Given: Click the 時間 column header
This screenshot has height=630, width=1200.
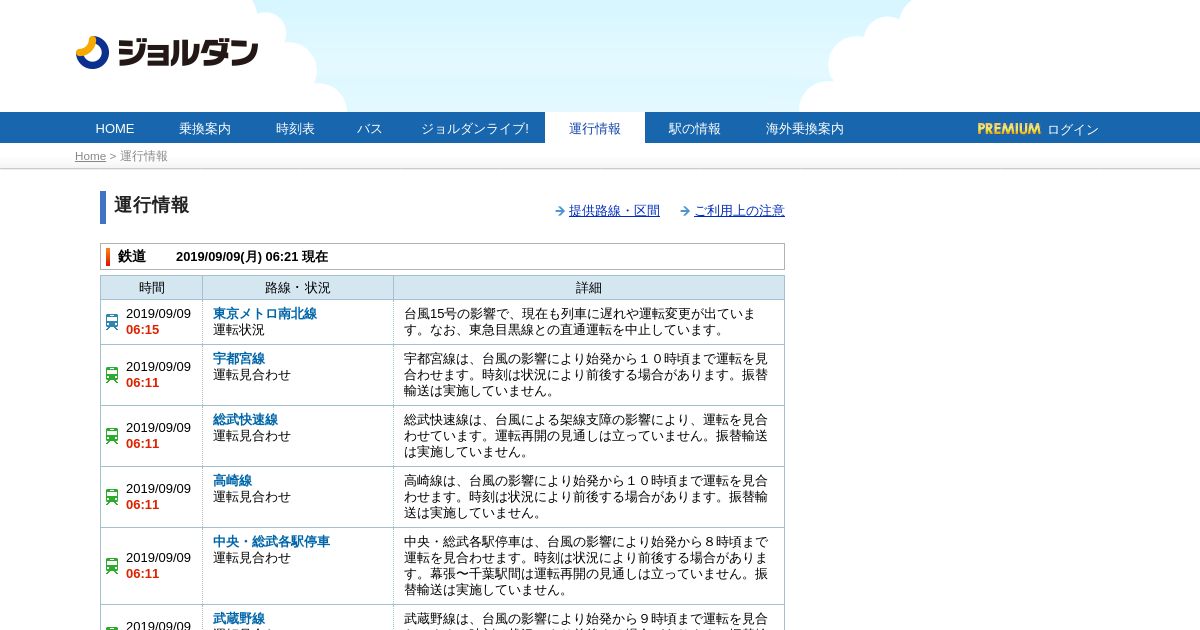Looking at the screenshot, I should [152, 288].
